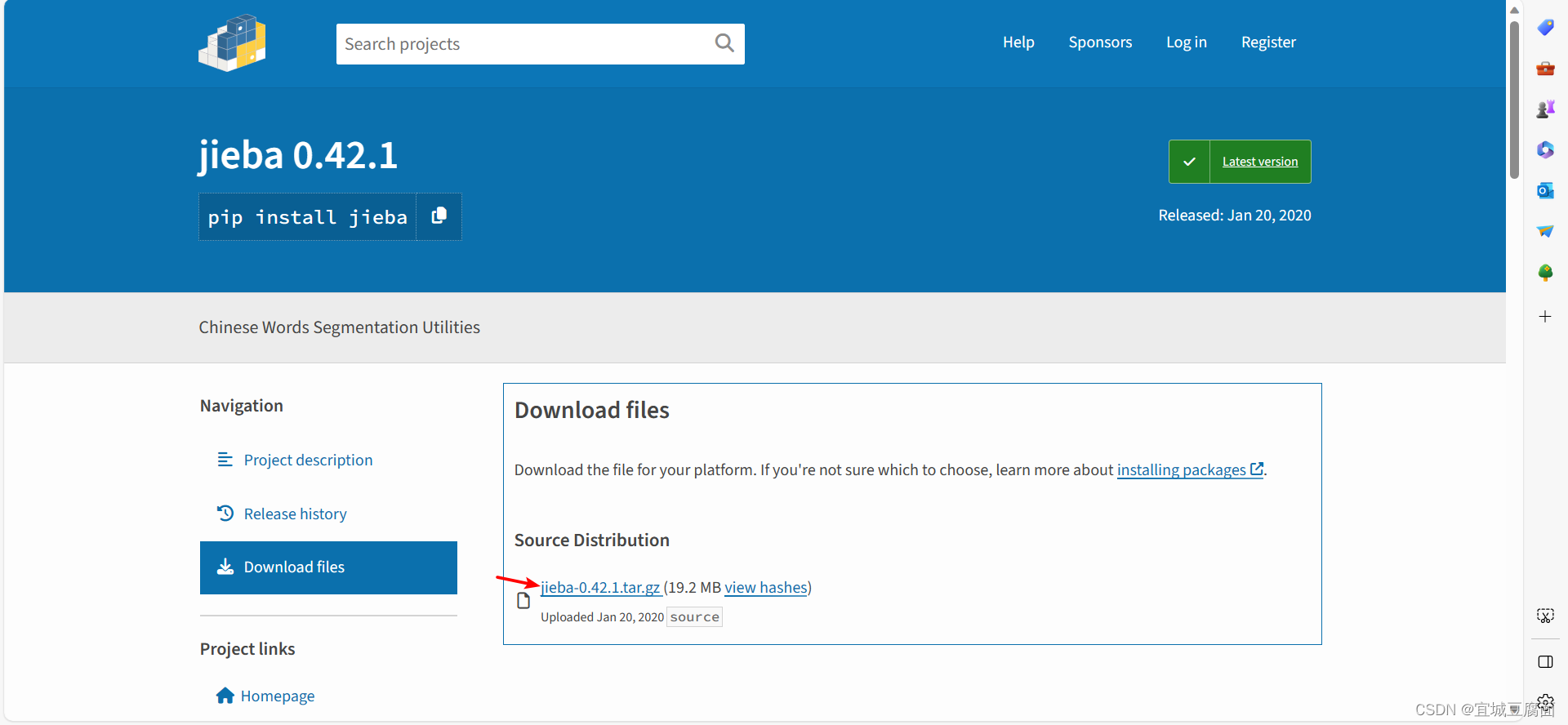Click the jieba 0.42.1 title
The height and width of the screenshot is (725, 1568).
298,155
